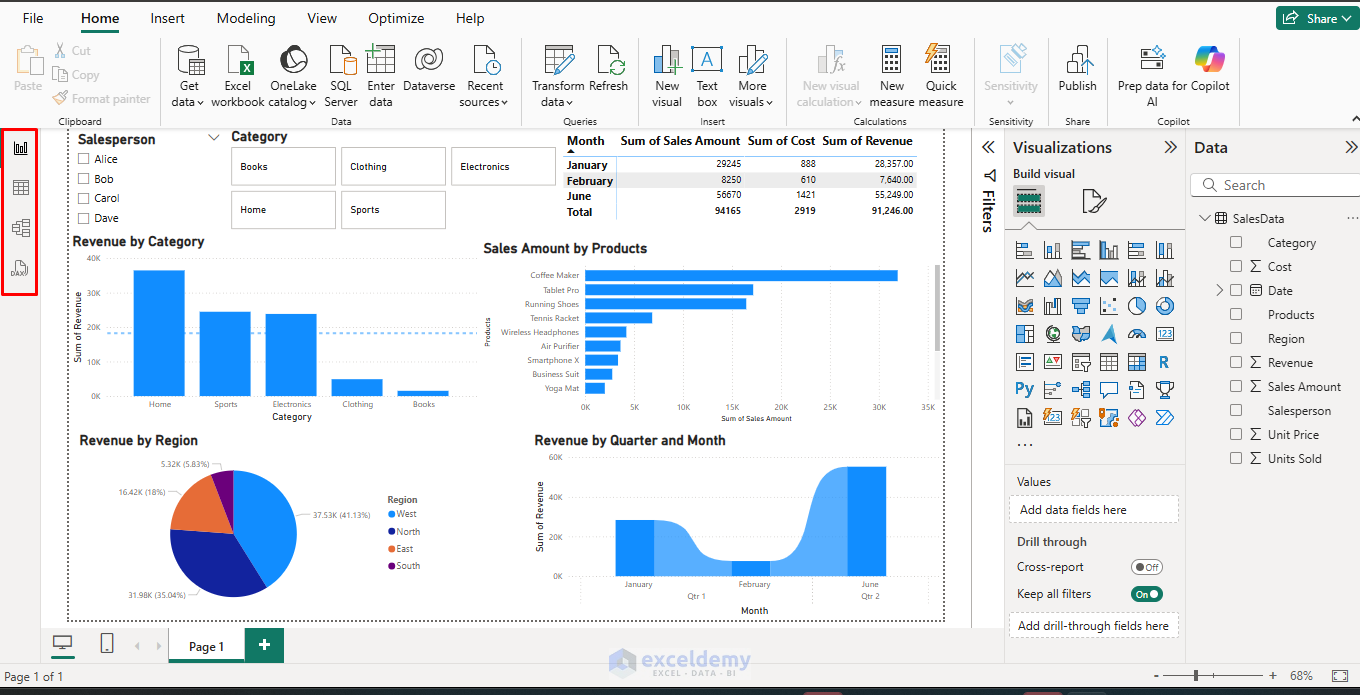Image resolution: width=1360 pixels, height=695 pixels.
Task: Select the R script visual icon
Action: click(1165, 362)
